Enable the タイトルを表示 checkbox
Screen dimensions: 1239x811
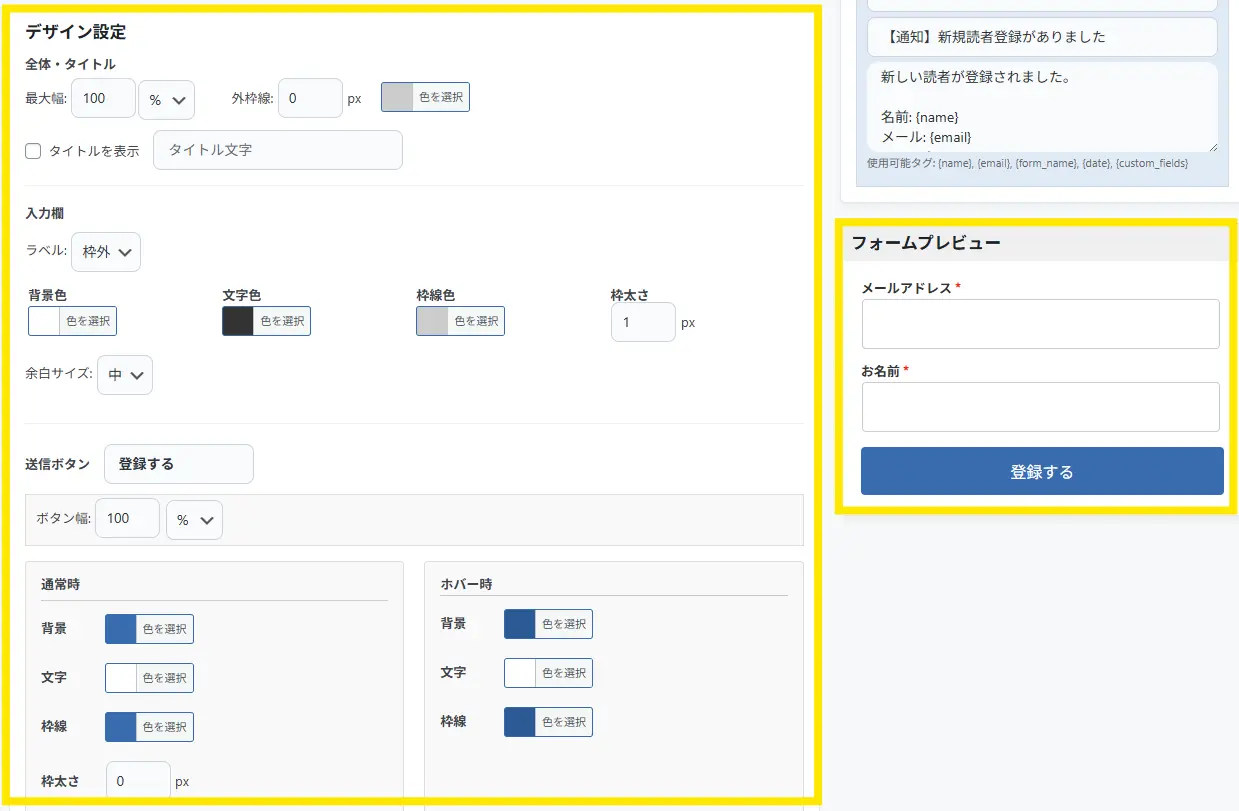click(x=33, y=151)
